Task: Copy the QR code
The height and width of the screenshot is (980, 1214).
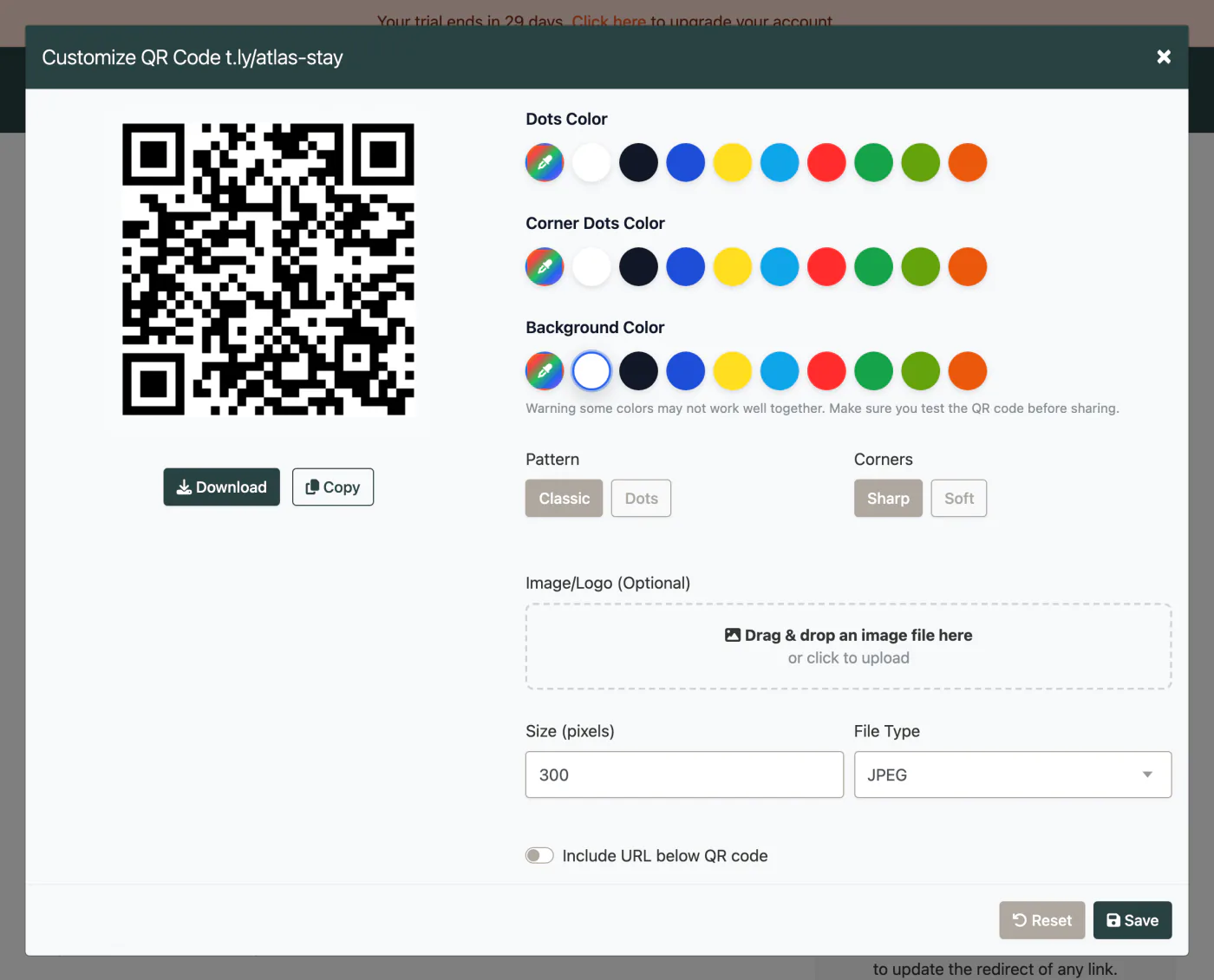Action: pos(333,487)
